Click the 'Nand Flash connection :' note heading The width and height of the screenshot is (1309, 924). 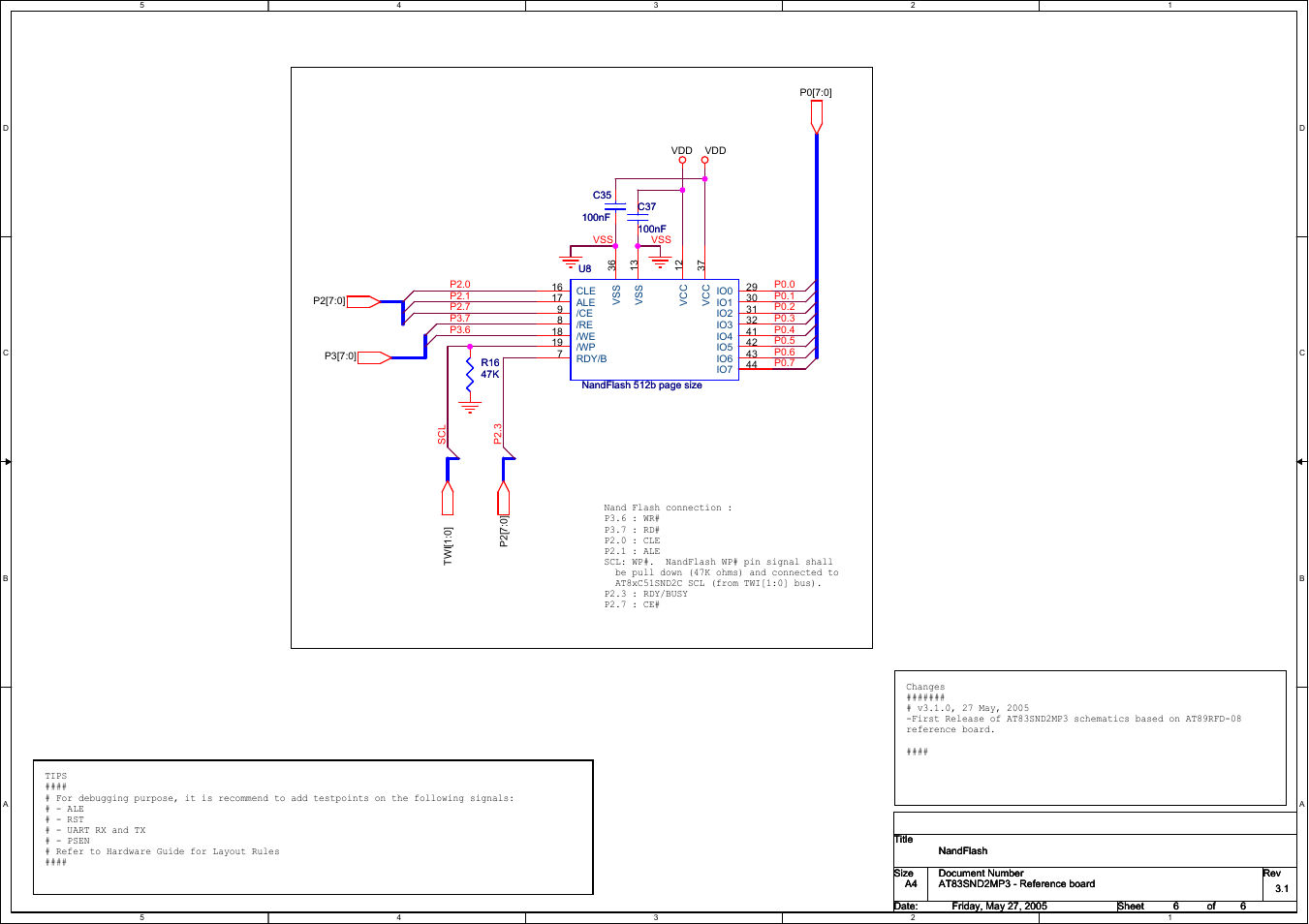tap(669, 508)
